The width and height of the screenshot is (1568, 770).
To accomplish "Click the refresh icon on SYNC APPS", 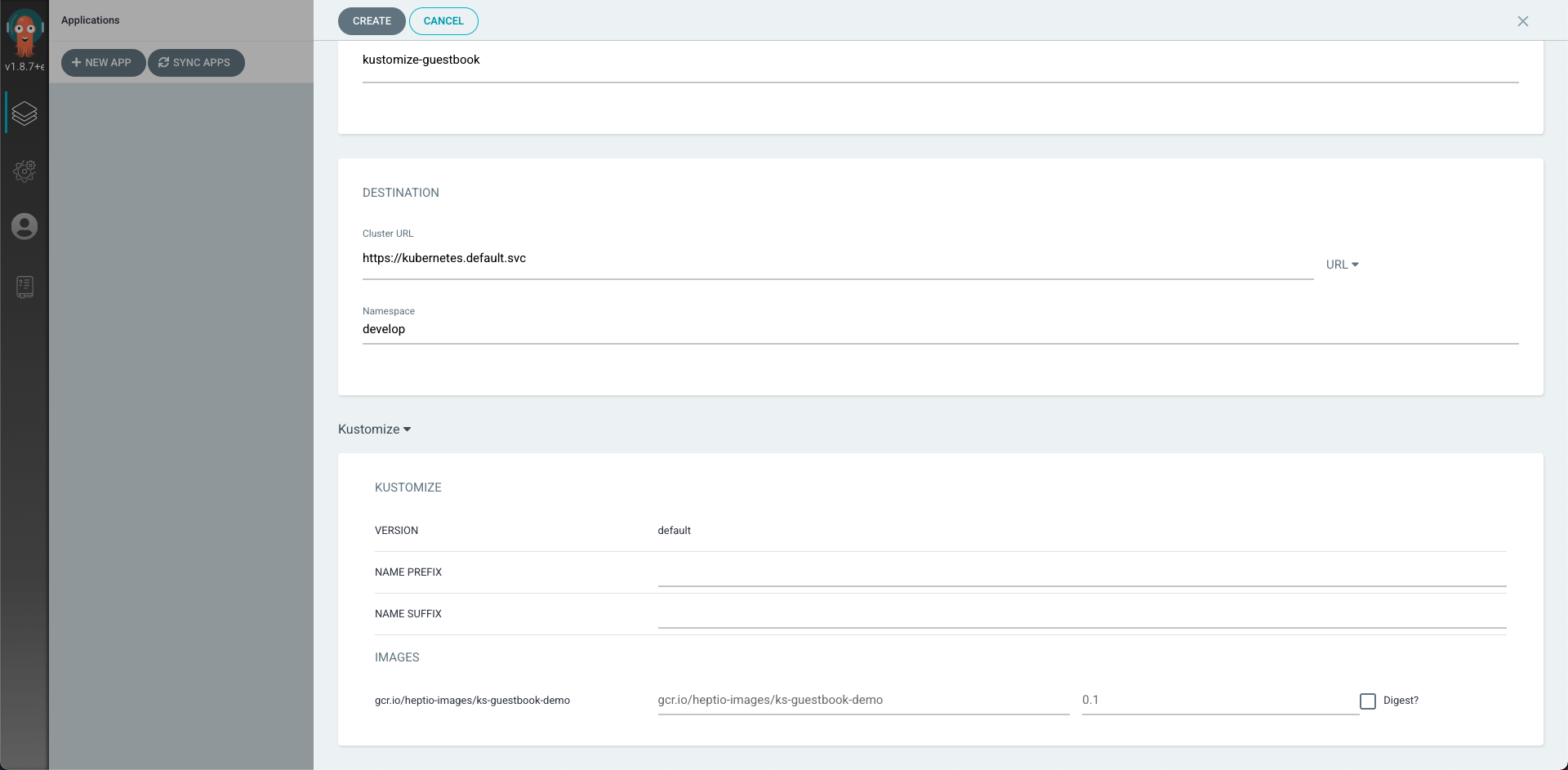I will point(163,62).
